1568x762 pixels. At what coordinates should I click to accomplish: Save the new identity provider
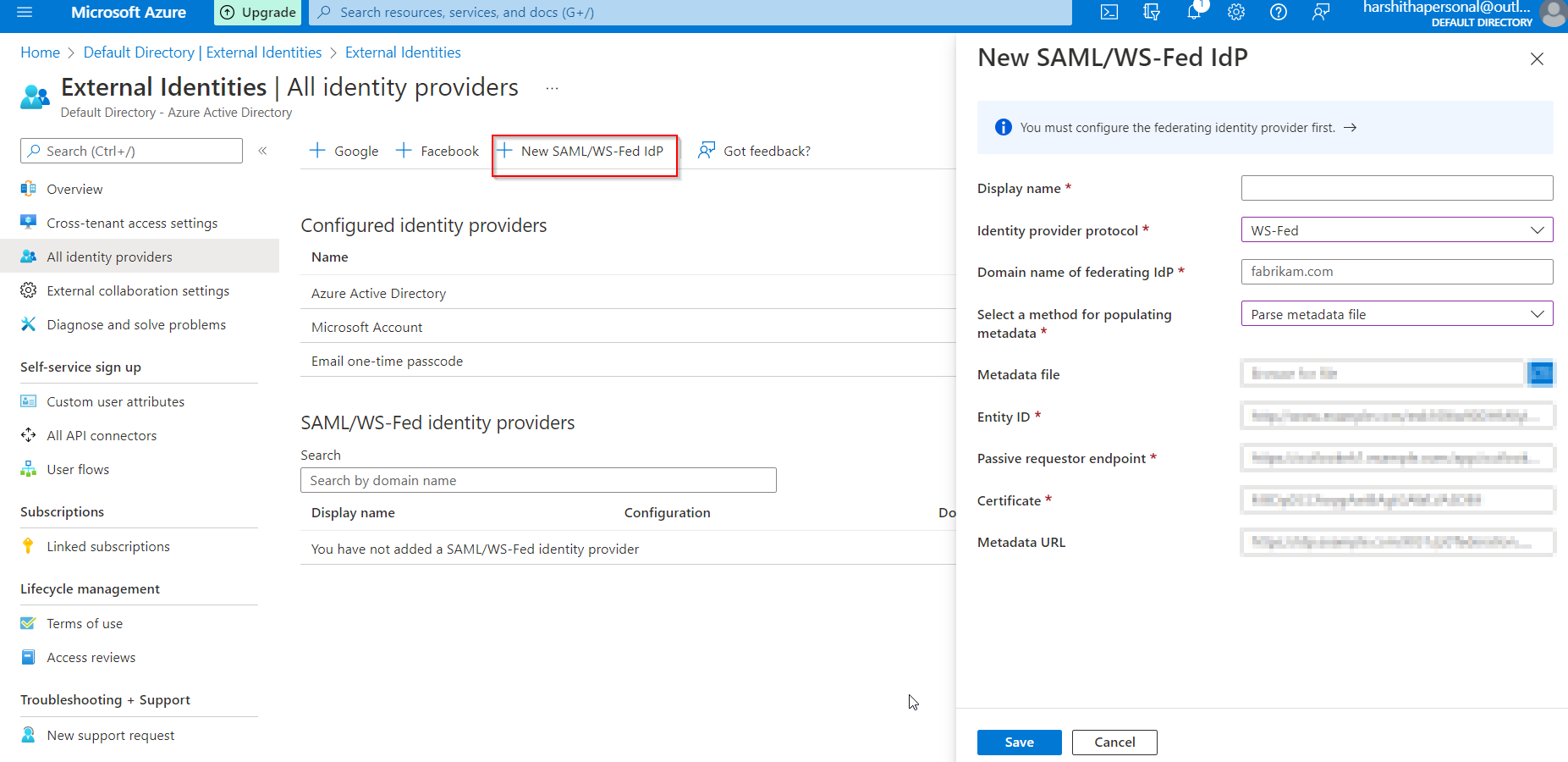(x=1019, y=743)
